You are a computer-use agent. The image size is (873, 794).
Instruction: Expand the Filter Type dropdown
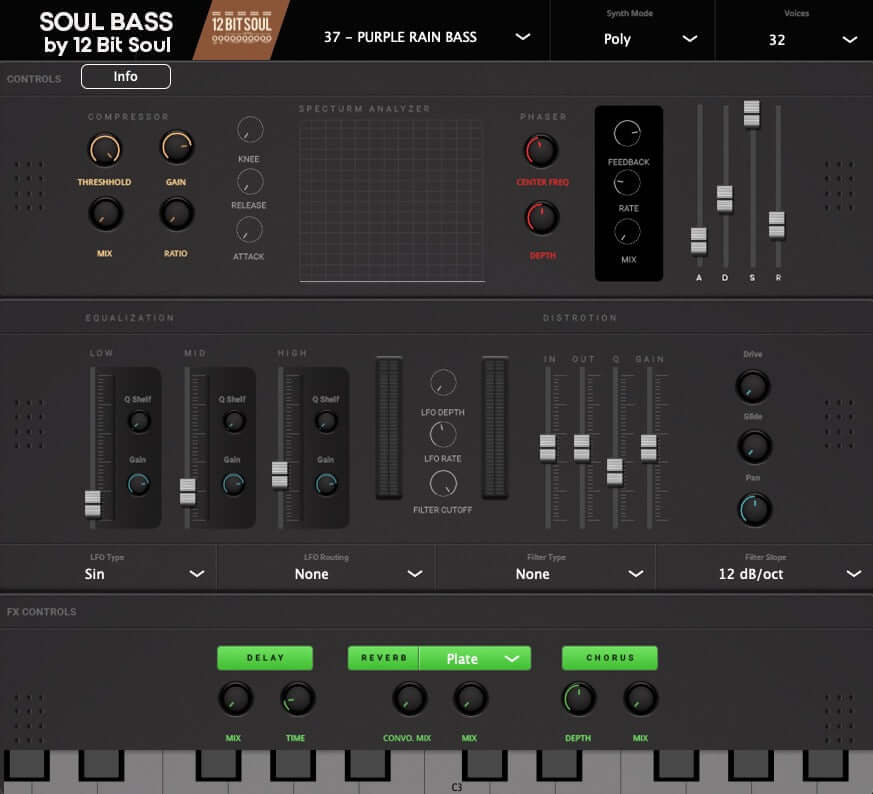pyautogui.click(x=546, y=568)
